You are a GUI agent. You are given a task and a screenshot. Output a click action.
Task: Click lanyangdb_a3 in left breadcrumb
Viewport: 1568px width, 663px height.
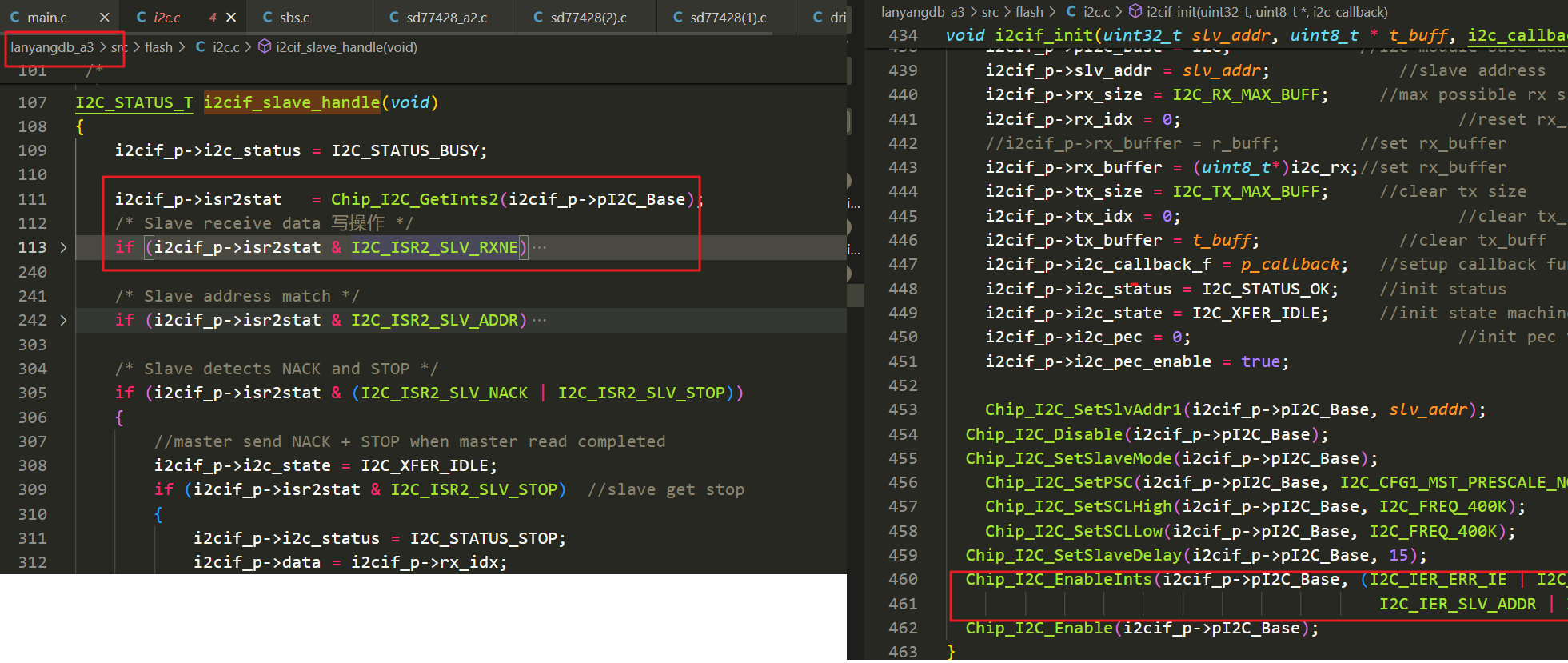(x=52, y=47)
